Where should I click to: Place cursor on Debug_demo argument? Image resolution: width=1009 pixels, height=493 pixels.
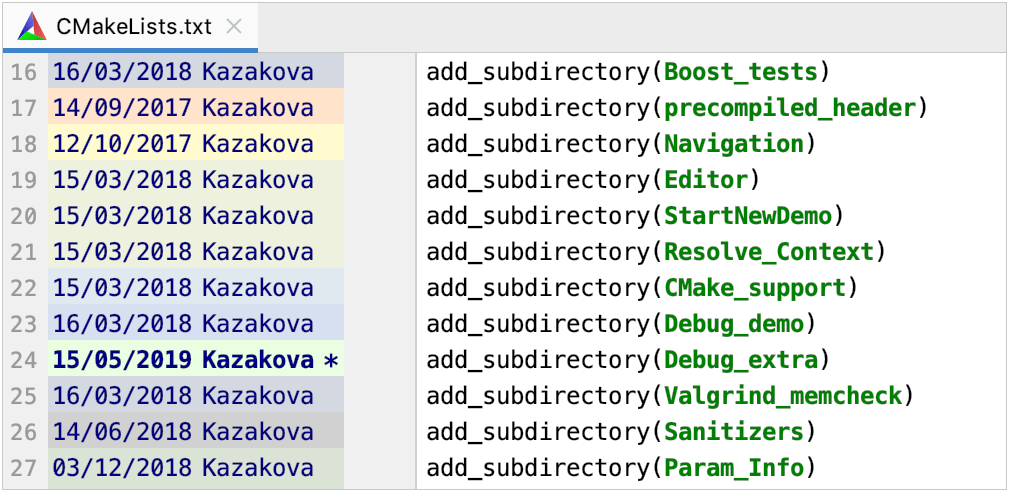734,324
